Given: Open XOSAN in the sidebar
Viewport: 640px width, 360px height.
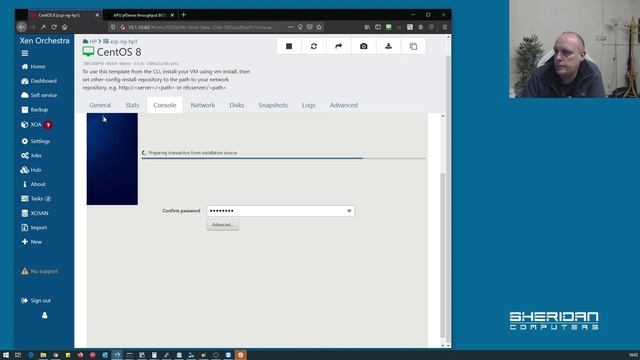Looking at the screenshot, I should (x=35, y=213).
